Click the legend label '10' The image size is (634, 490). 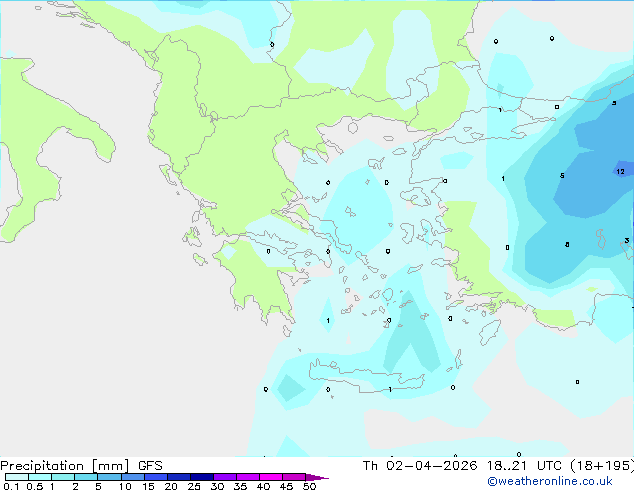coord(125,486)
